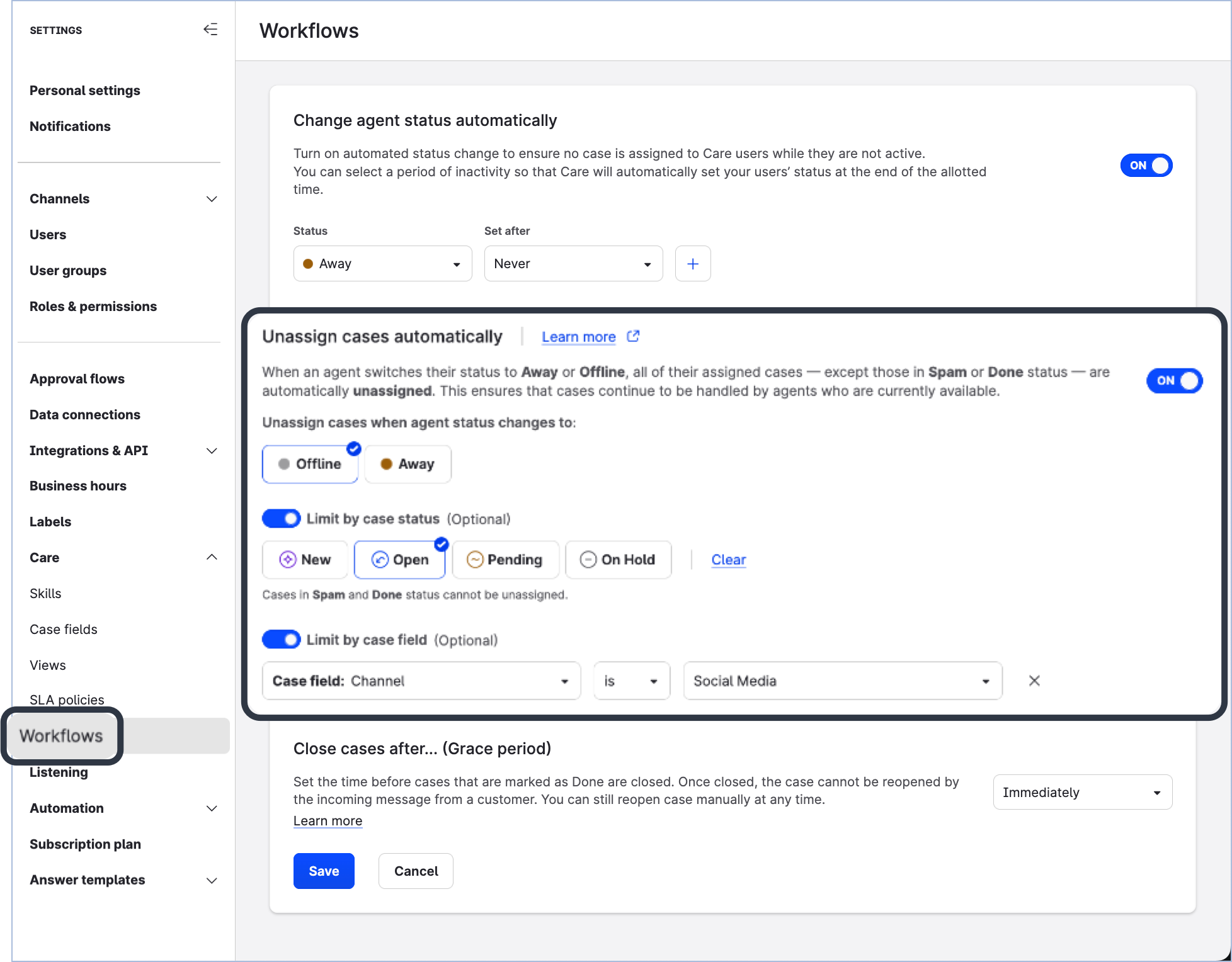Remove the case field filter with X icon
The image size is (1232, 962).
click(x=1034, y=681)
